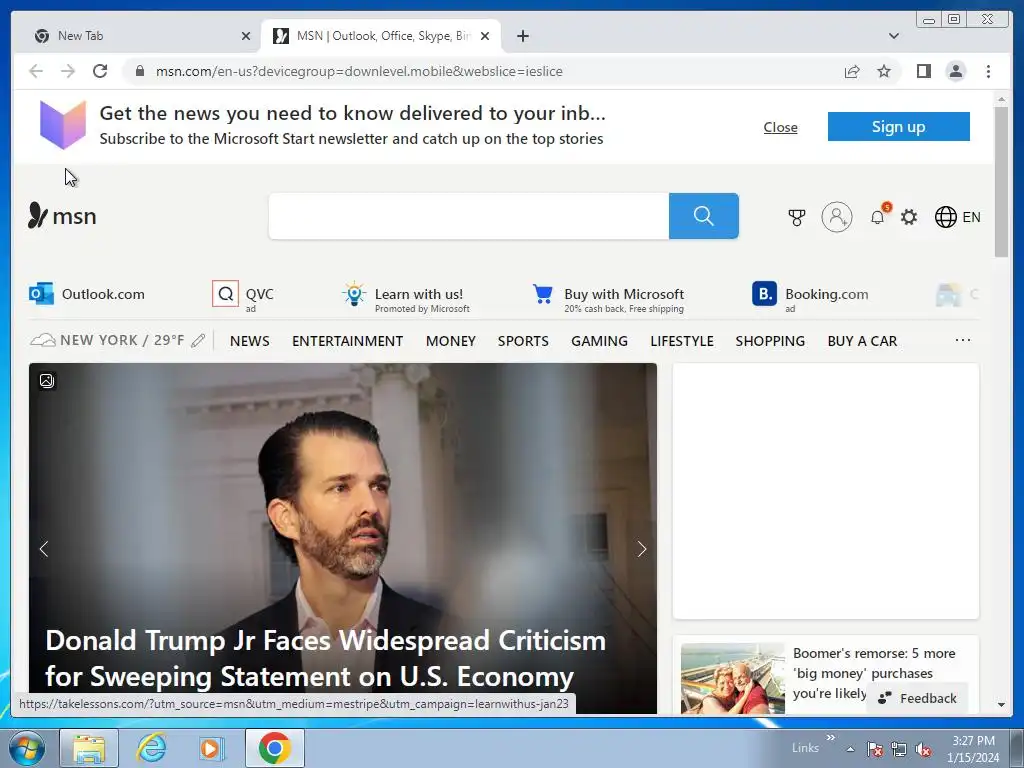Open the GAMING section
1024x768 pixels.
click(600, 341)
